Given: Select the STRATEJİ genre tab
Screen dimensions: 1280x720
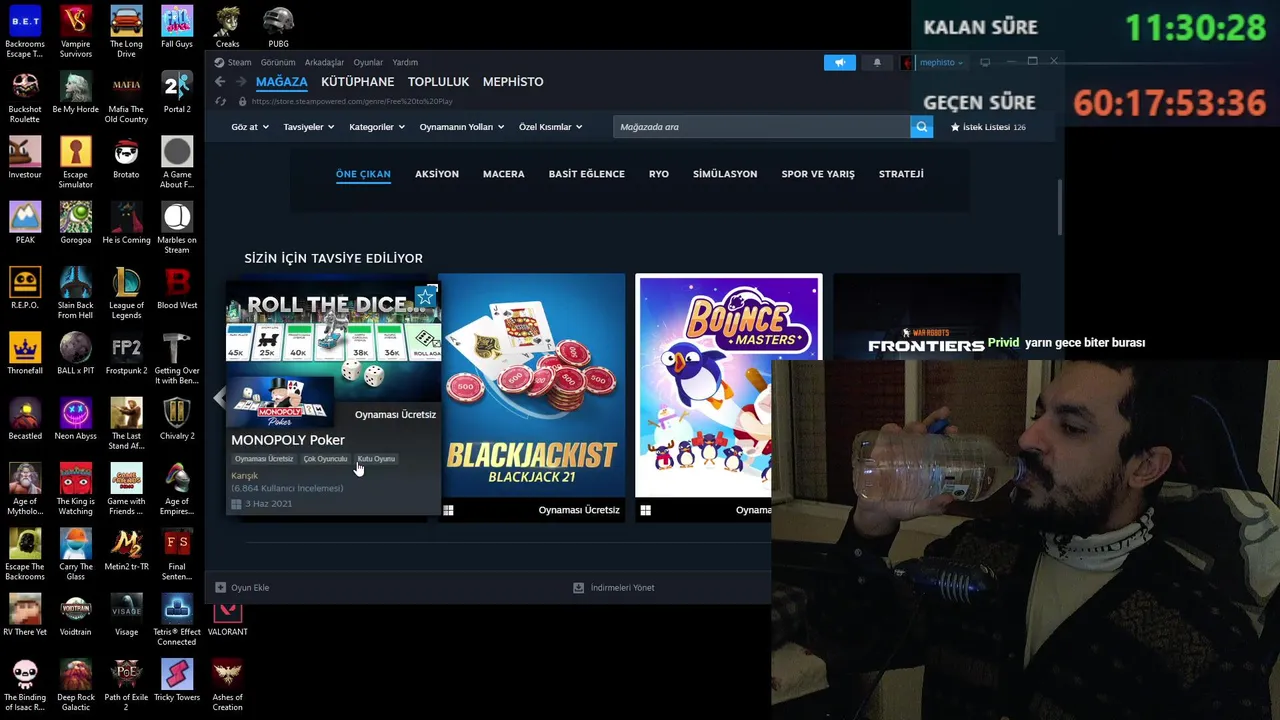Looking at the screenshot, I should [x=901, y=174].
